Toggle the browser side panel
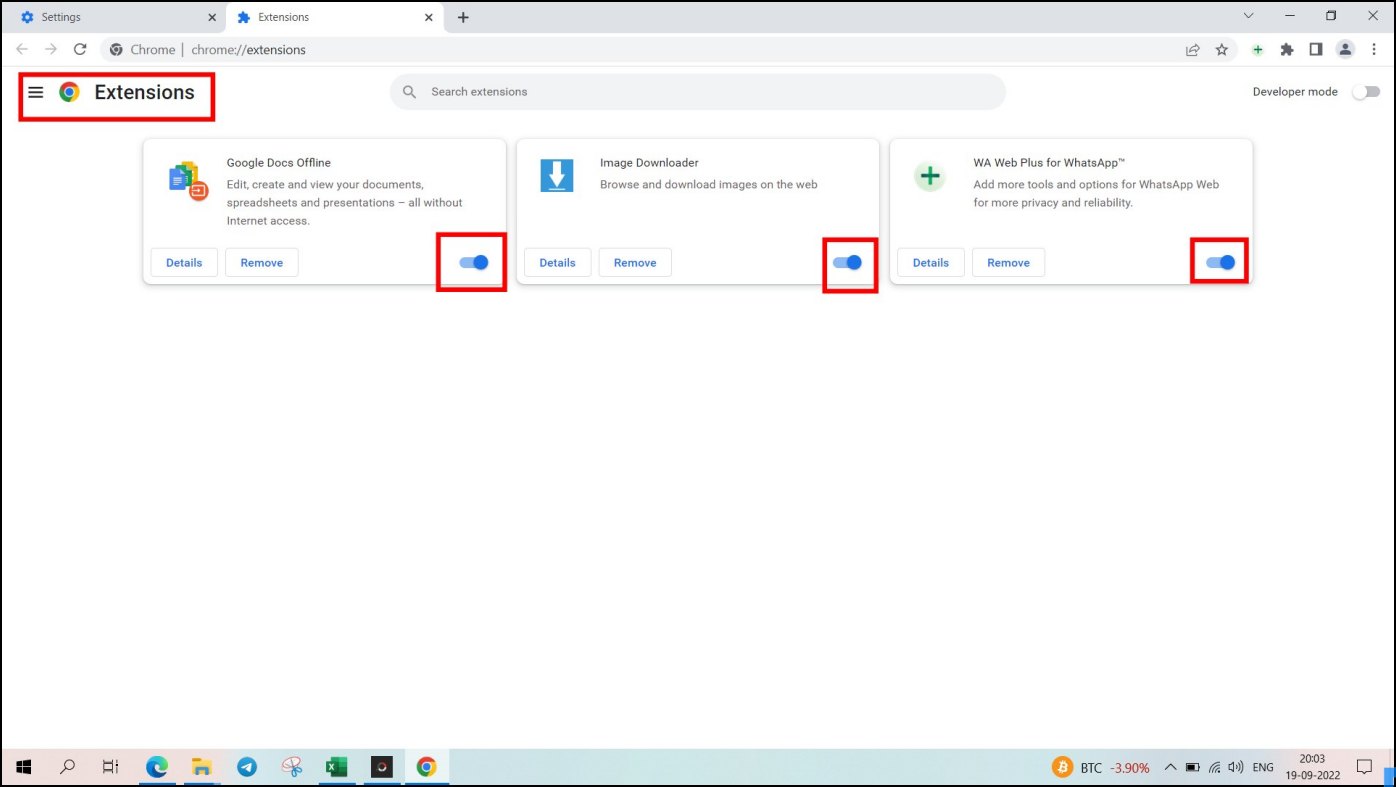Viewport: 1396px width, 787px height. tap(1316, 49)
